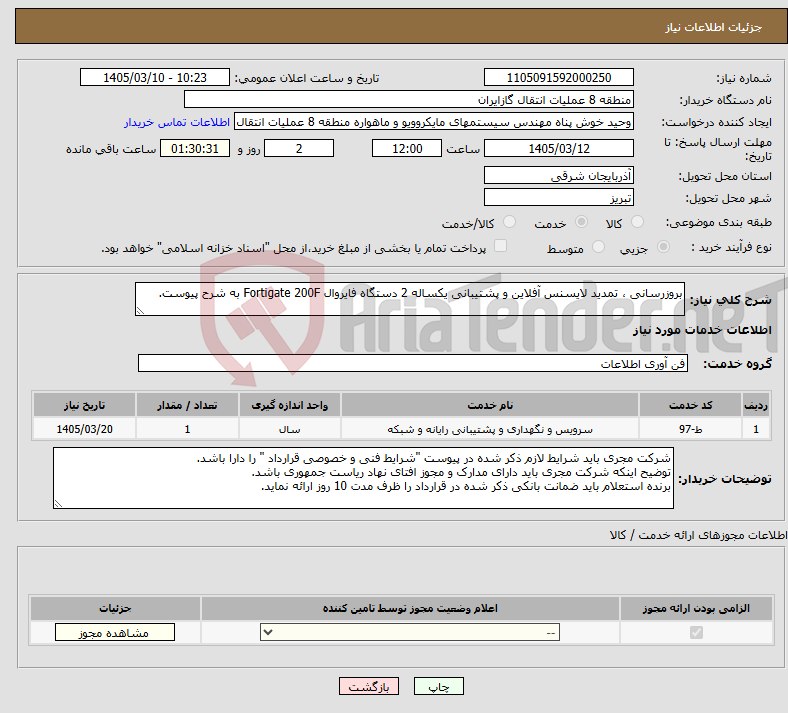Image resolution: width=788 pixels, height=713 pixels.
Task: Click the جزئیات column header
Action: tap(115, 608)
